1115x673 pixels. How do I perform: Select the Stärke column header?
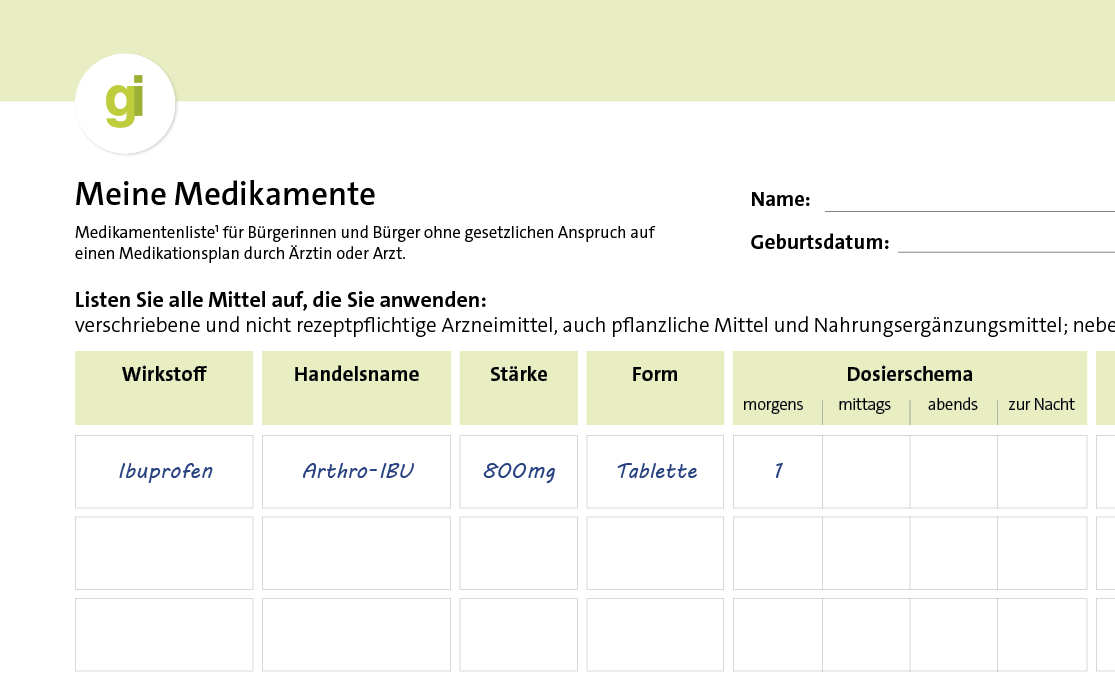[518, 375]
